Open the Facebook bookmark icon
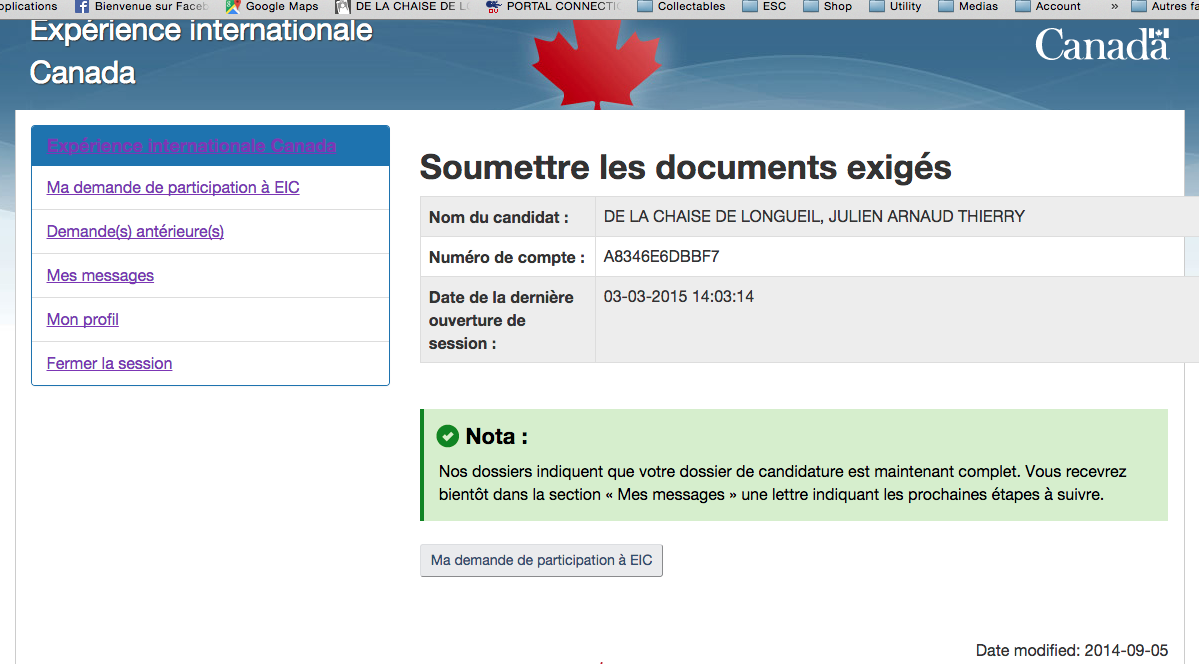 83,6
